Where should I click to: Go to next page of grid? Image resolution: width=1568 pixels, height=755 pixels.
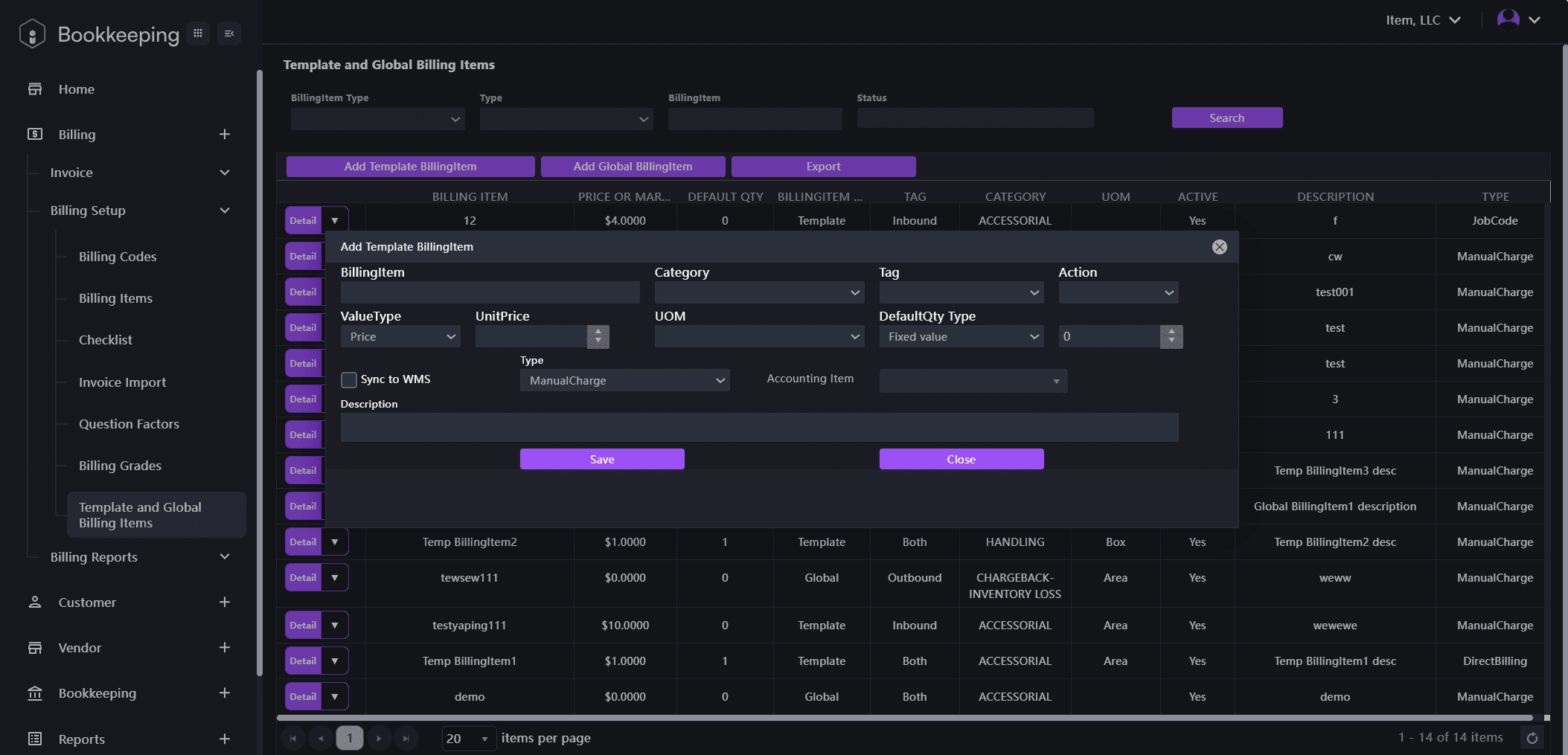click(379, 738)
